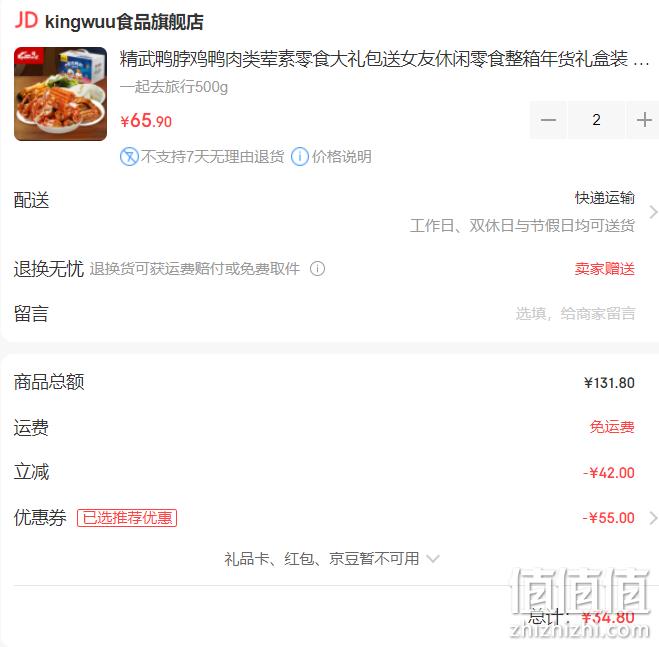Click the 价格说明 text link
The image size is (659, 647).
pos(342,157)
